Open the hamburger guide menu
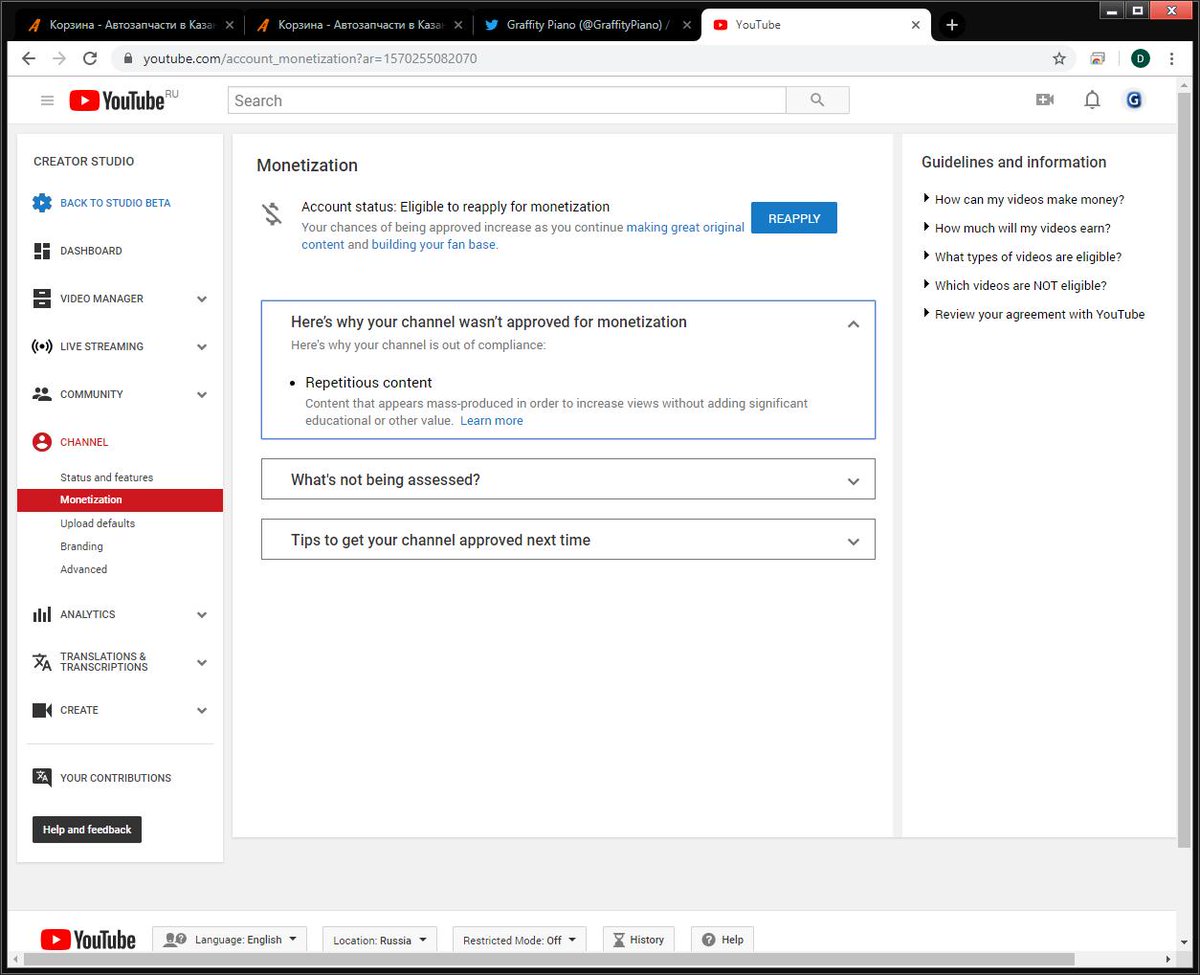 click(x=47, y=100)
